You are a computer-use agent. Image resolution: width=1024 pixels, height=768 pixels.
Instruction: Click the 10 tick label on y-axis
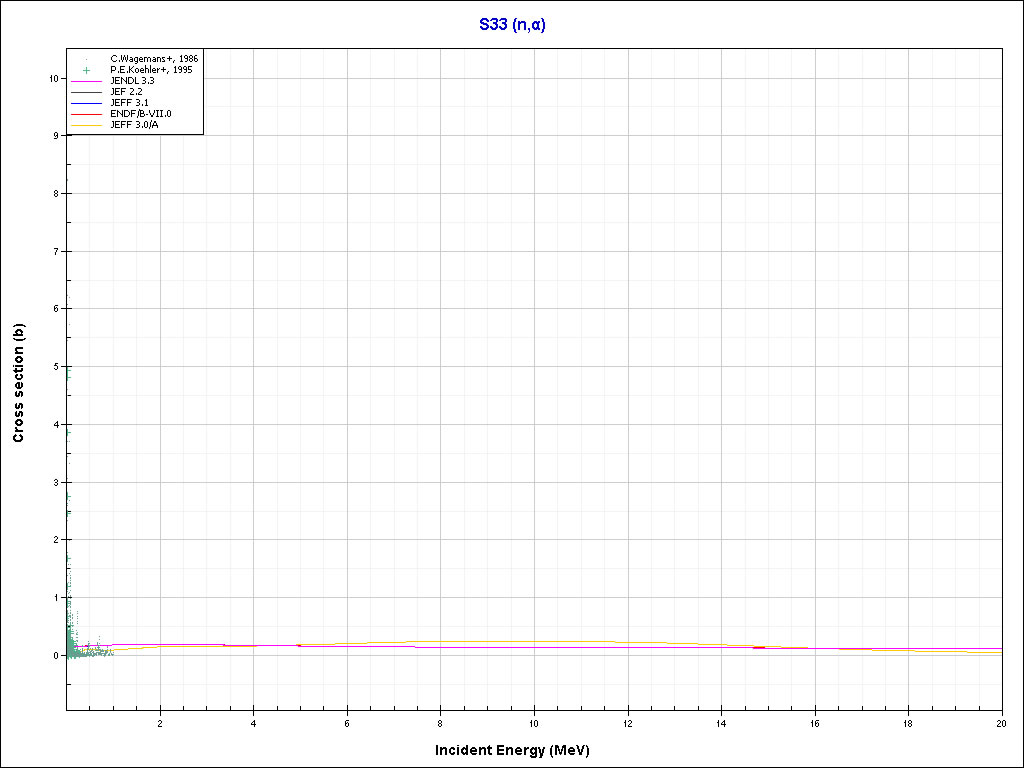point(53,78)
